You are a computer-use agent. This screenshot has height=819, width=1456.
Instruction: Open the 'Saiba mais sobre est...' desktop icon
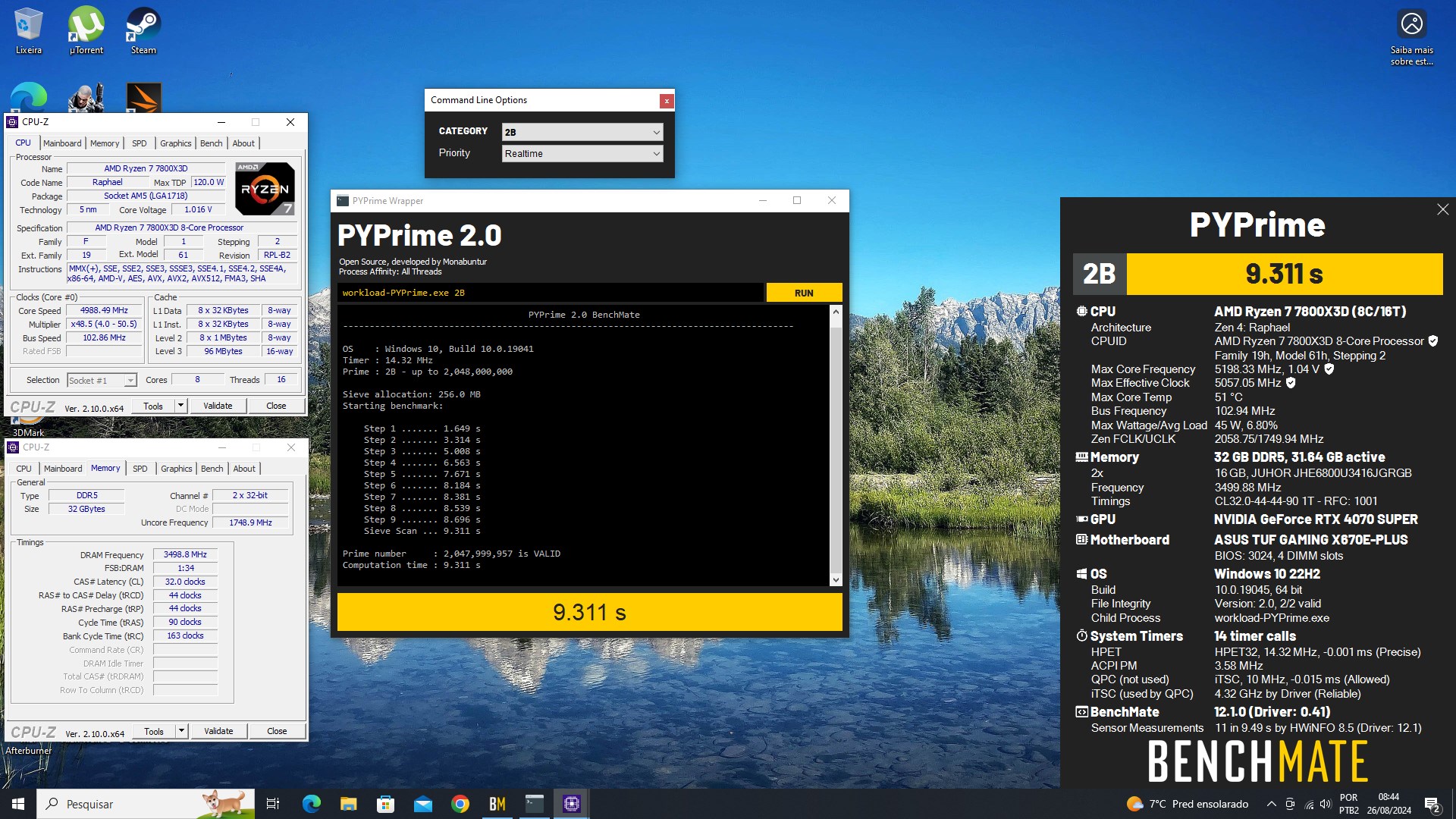[x=1411, y=36]
